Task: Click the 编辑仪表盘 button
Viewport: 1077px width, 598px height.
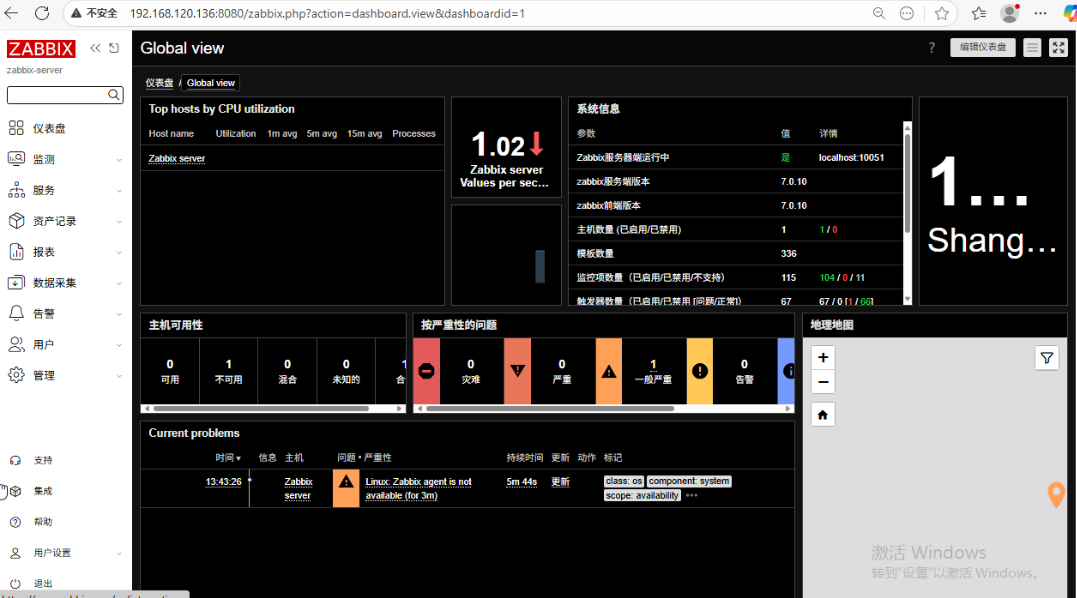Action: pos(982,47)
